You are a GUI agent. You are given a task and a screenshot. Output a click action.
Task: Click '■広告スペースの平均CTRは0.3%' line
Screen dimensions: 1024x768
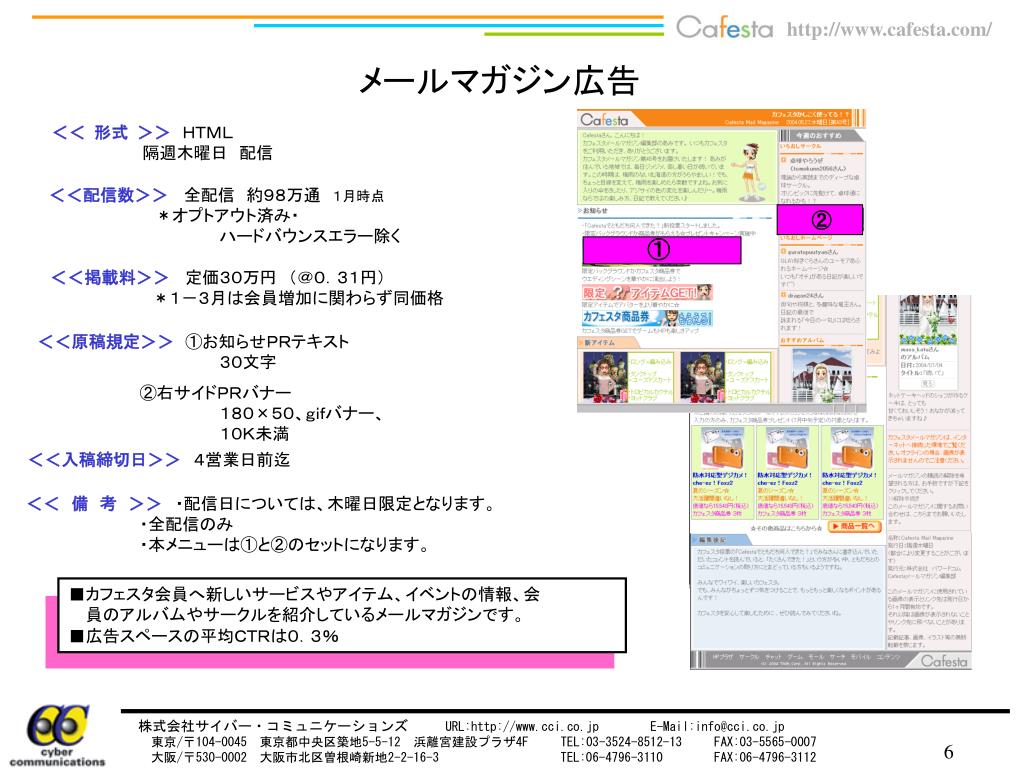204,636
